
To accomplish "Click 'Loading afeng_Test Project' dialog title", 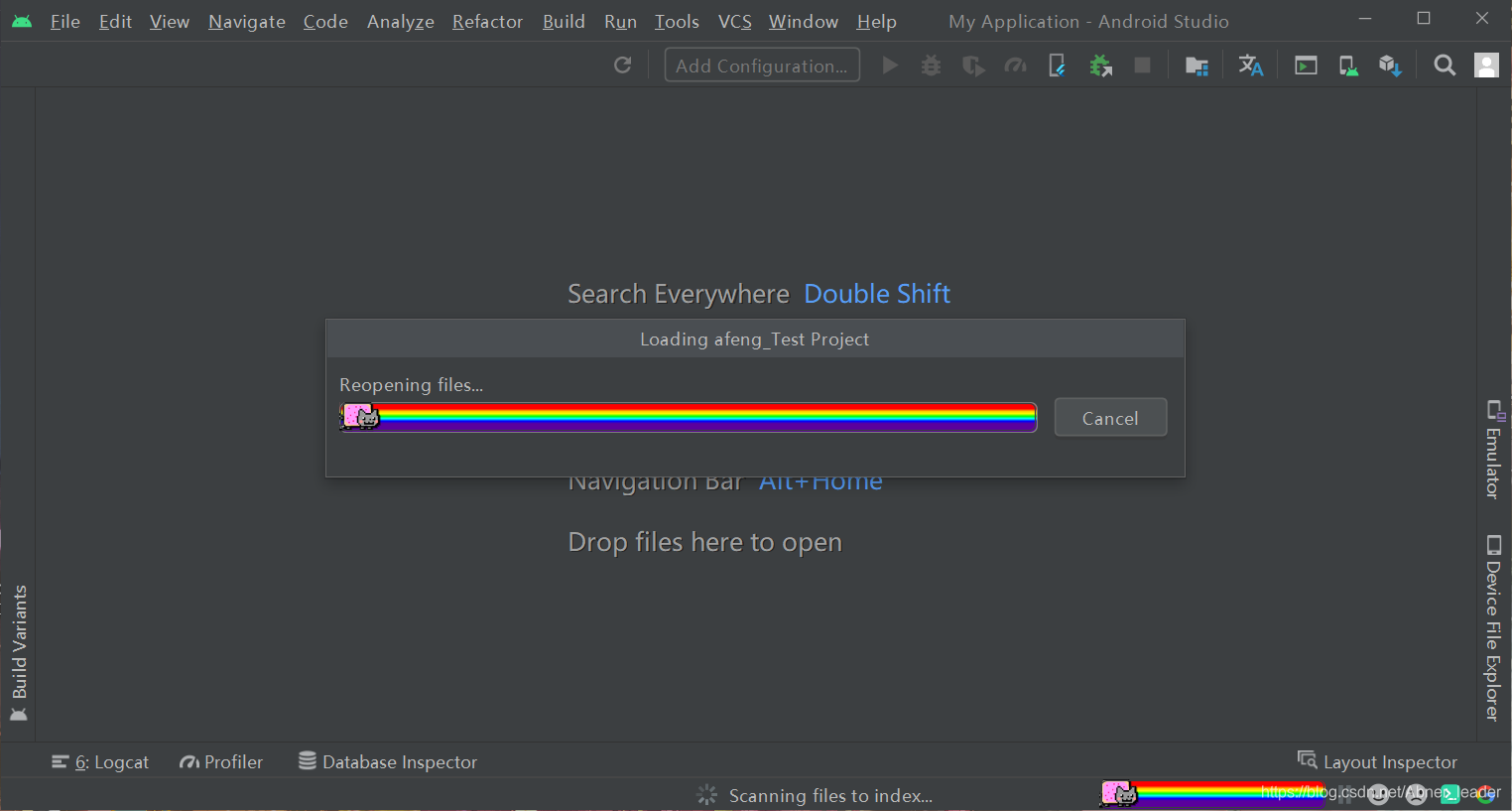I will (x=754, y=339).
